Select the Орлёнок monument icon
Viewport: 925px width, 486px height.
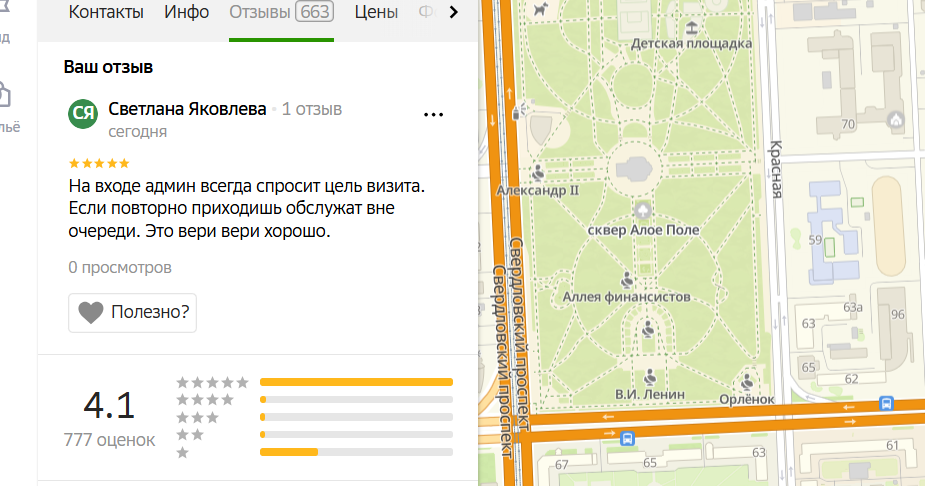pos(747,382)
